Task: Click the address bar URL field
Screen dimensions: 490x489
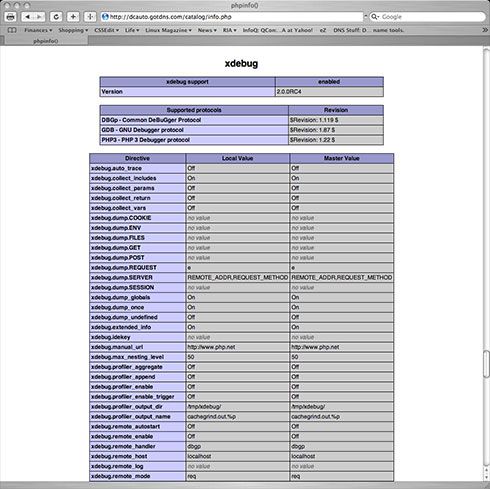Action: 232,17
